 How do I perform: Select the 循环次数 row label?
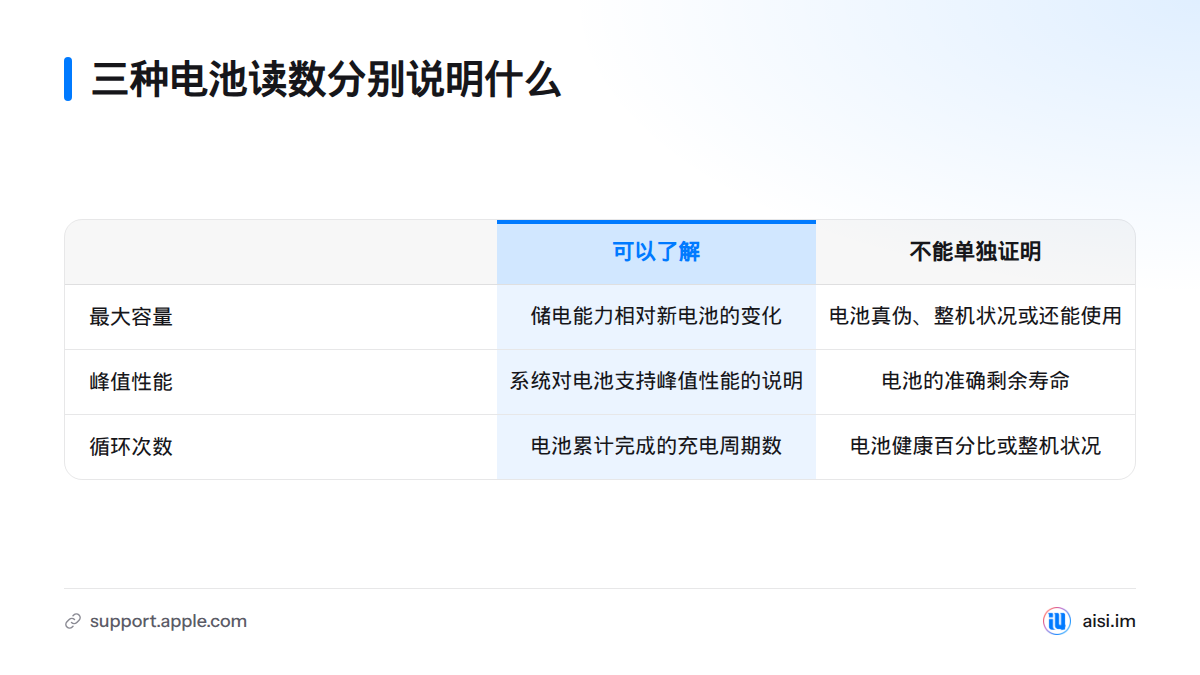[x=131, y=447]
